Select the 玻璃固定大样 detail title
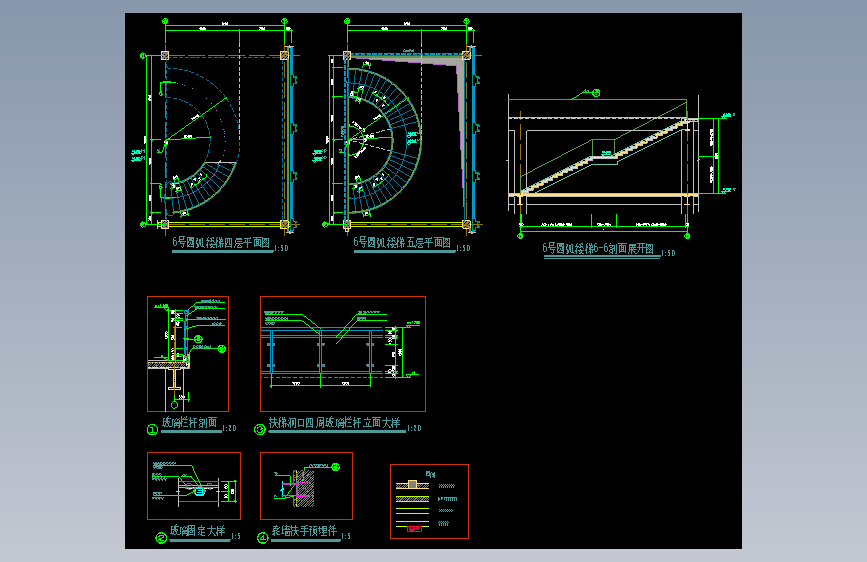The height and width of the screenshot is (562, 867). tap(197, 531)
